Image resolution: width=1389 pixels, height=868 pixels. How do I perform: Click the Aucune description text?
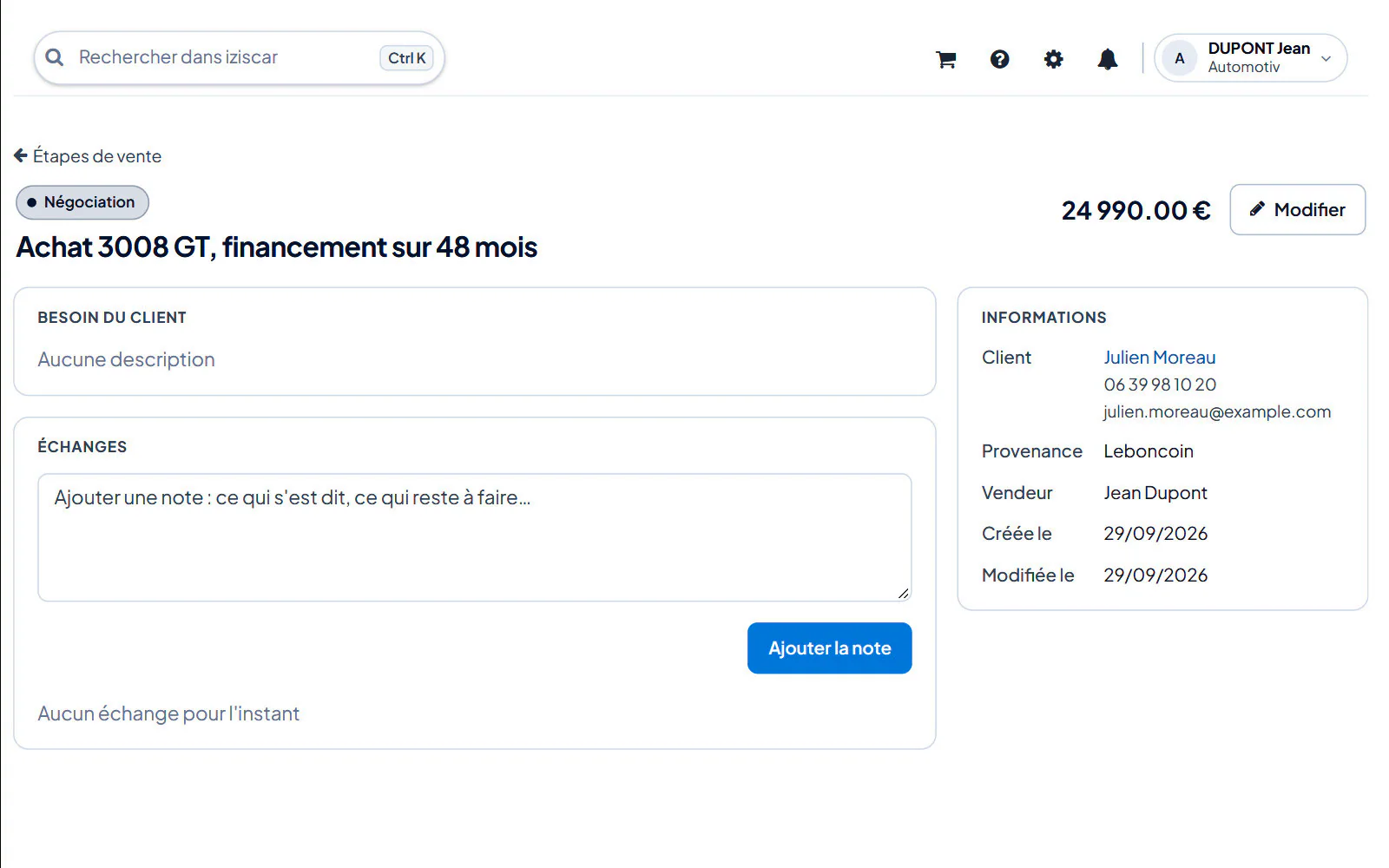[126, 359]
